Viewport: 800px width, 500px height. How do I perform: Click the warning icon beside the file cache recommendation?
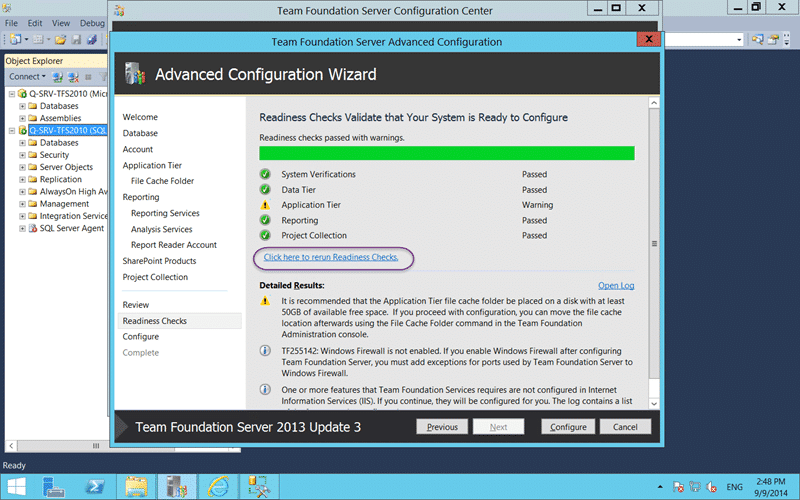pyautogui.click(x=265, y=301)
